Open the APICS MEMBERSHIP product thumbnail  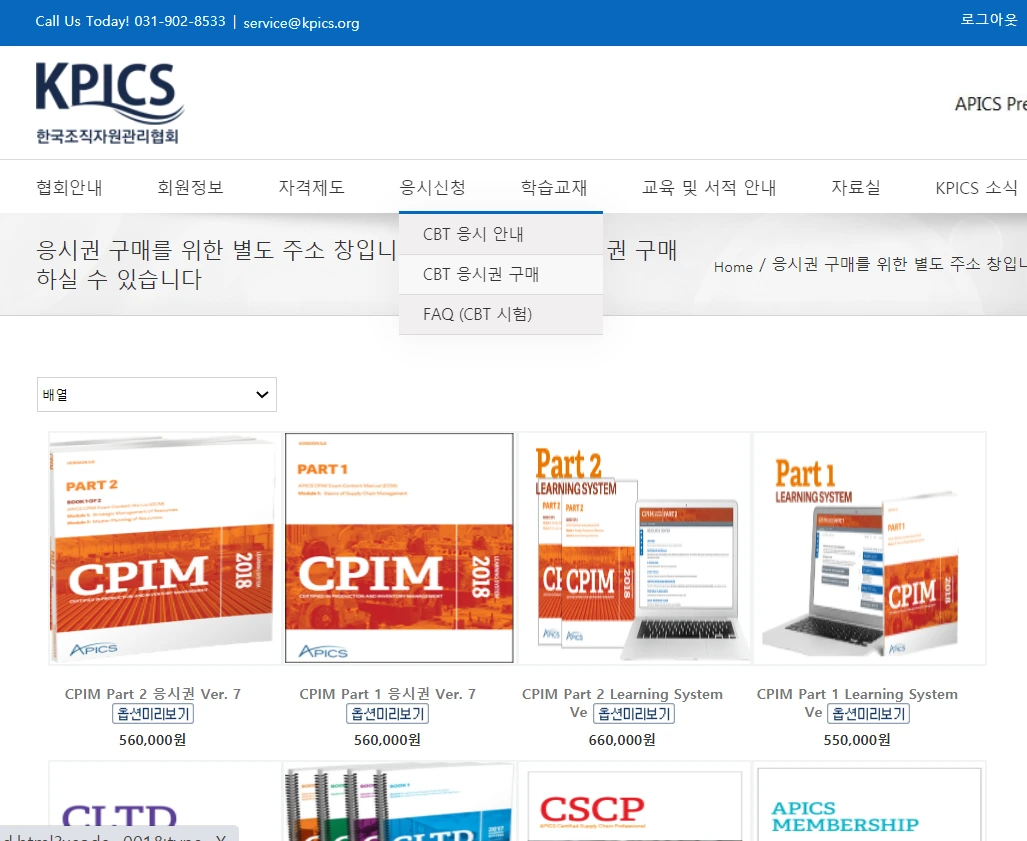coord(869,801)
